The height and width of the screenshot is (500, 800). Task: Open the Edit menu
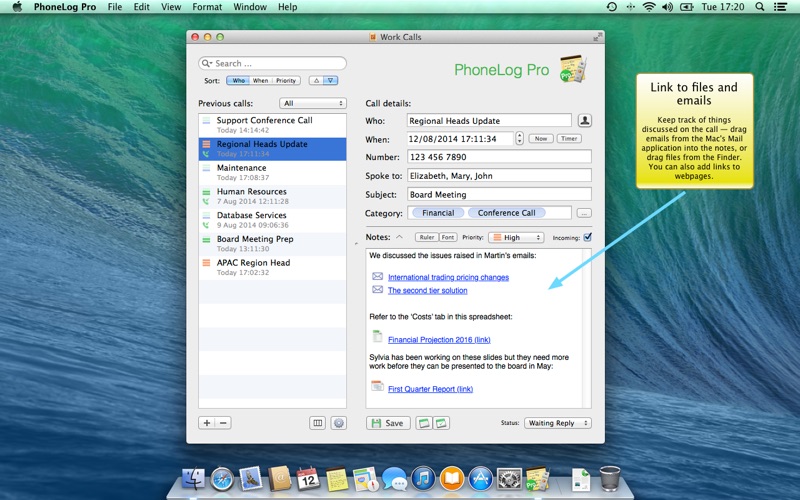click(141, 7)
